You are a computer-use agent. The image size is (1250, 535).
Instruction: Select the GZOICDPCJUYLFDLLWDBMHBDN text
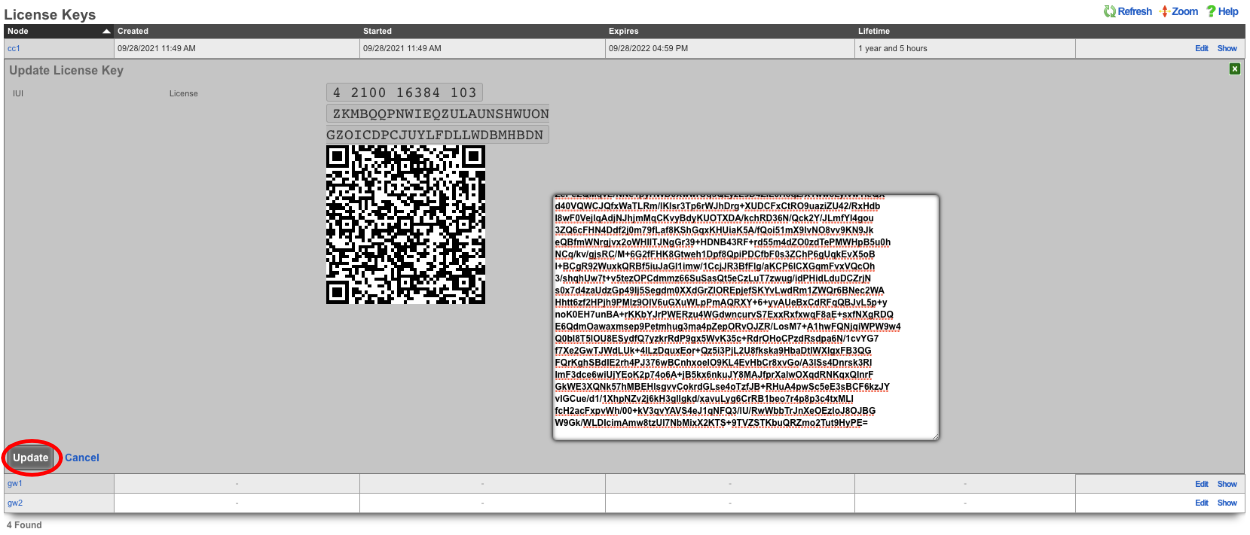point(437,135)
